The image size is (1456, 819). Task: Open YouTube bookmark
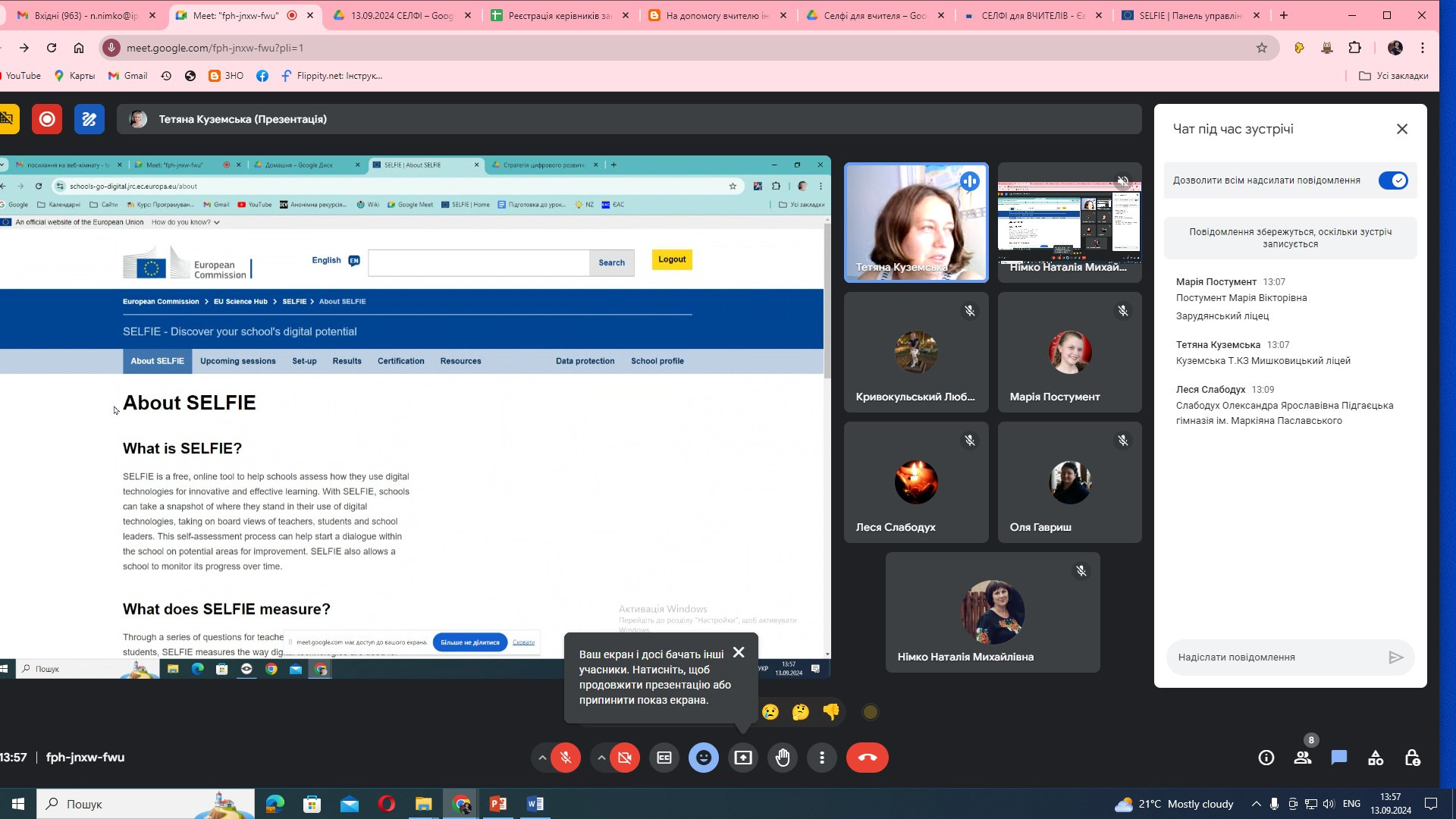(x=20, y=76)
